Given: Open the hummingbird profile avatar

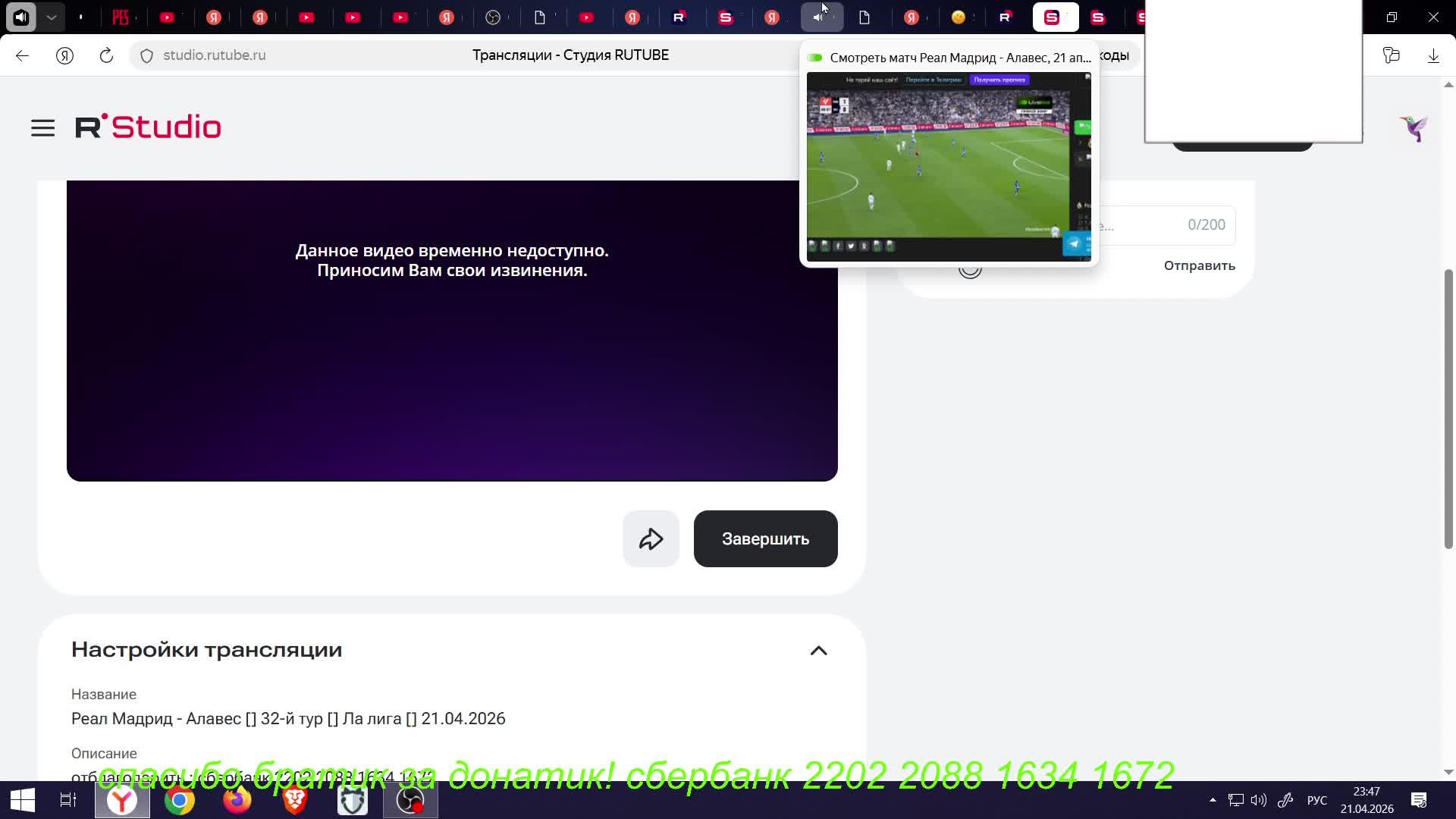Looking at the screenshot, I should point(1414,127).
